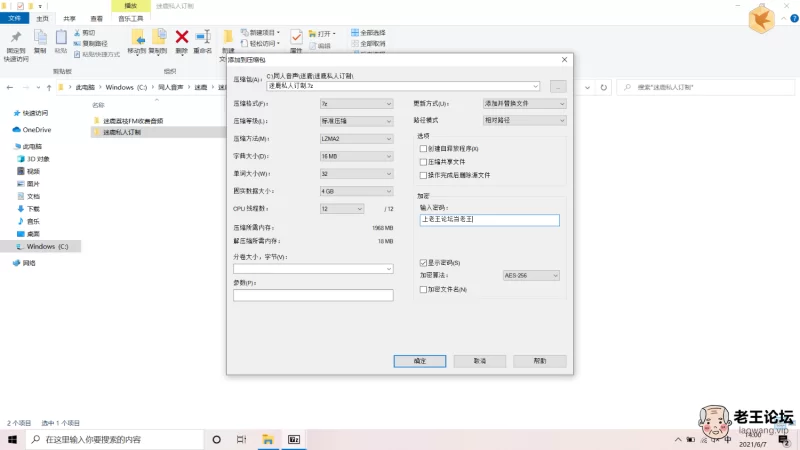Click the Cancel dialog button

coord(480,361)
